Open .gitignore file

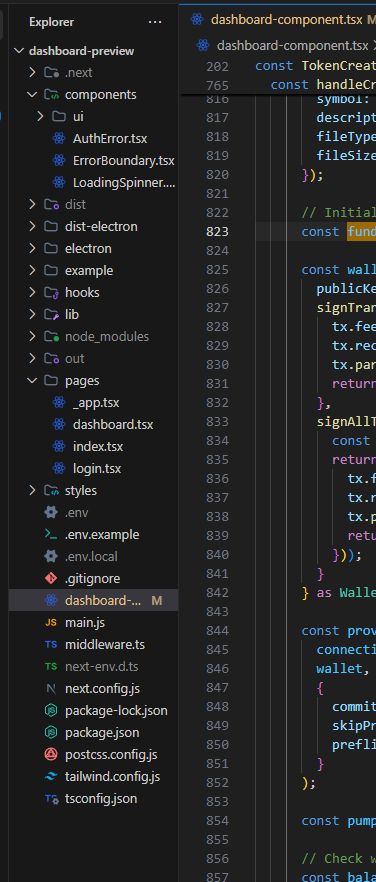pos(92,578)
